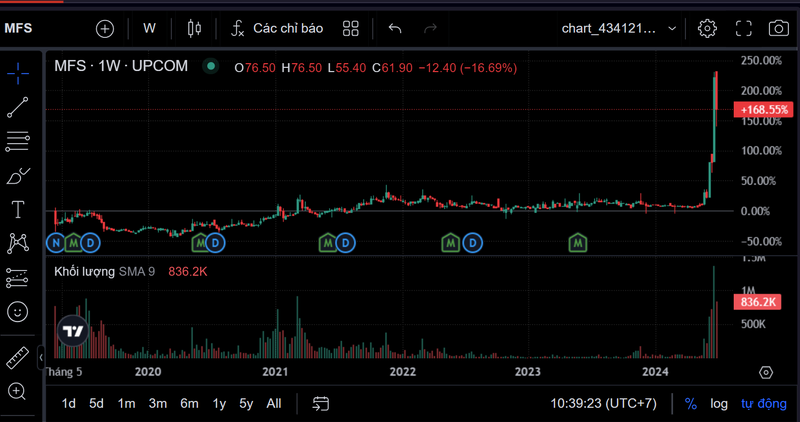Open the emoji icons tool
Viewport: 800px width, 422px height.
(x=17, y=312)
